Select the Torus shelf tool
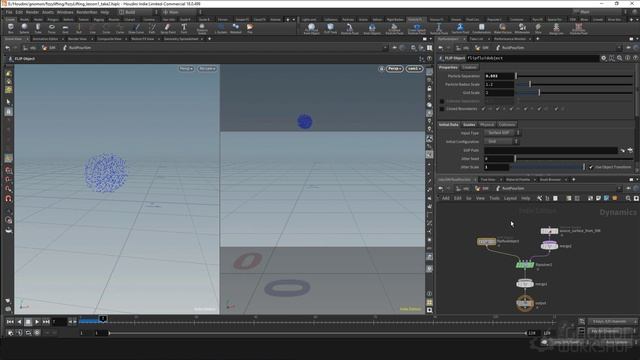640x360 pixels. point(51,28)
